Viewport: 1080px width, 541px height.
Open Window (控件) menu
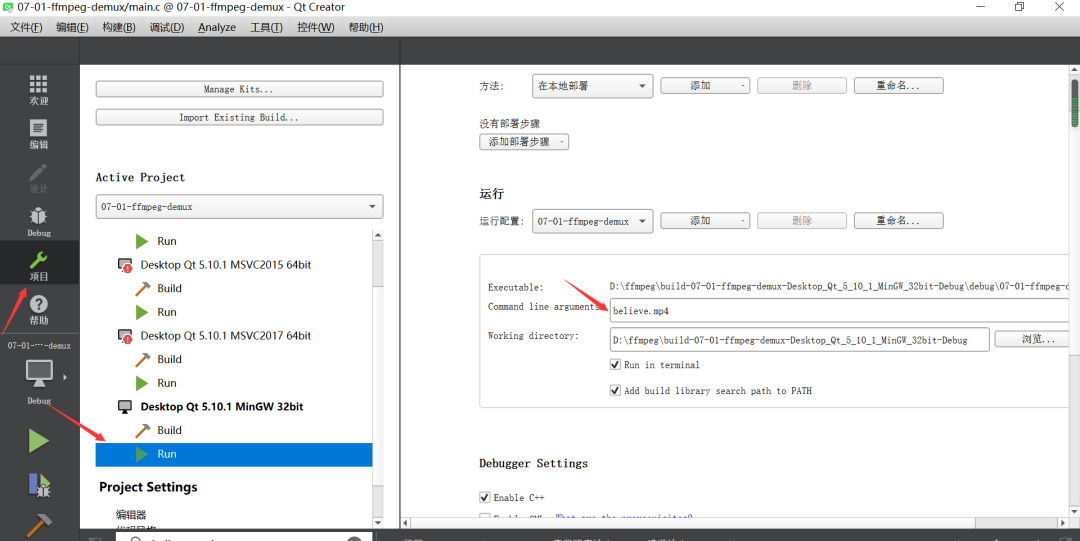315,27
